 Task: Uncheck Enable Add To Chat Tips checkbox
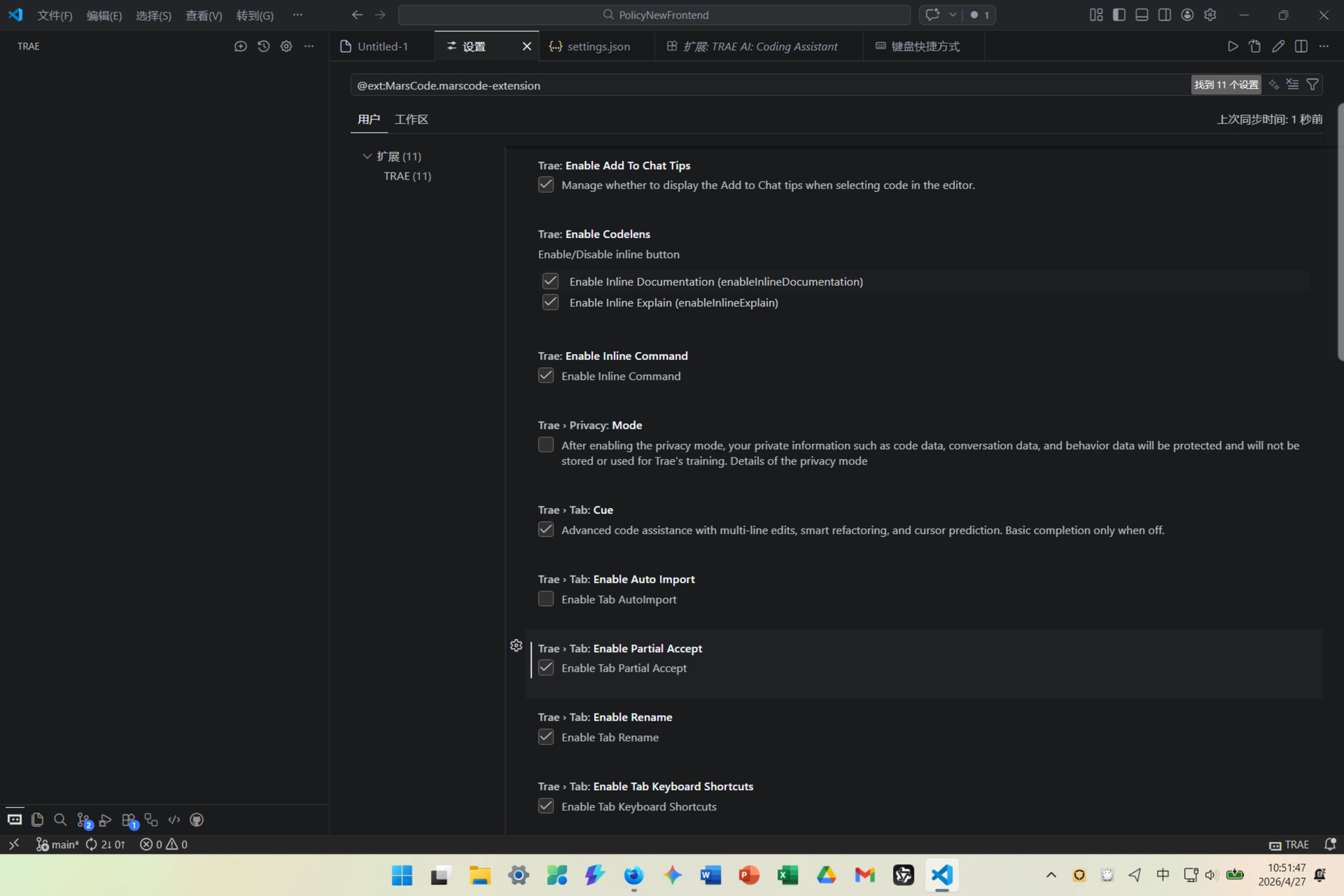[x=546, y=185]
